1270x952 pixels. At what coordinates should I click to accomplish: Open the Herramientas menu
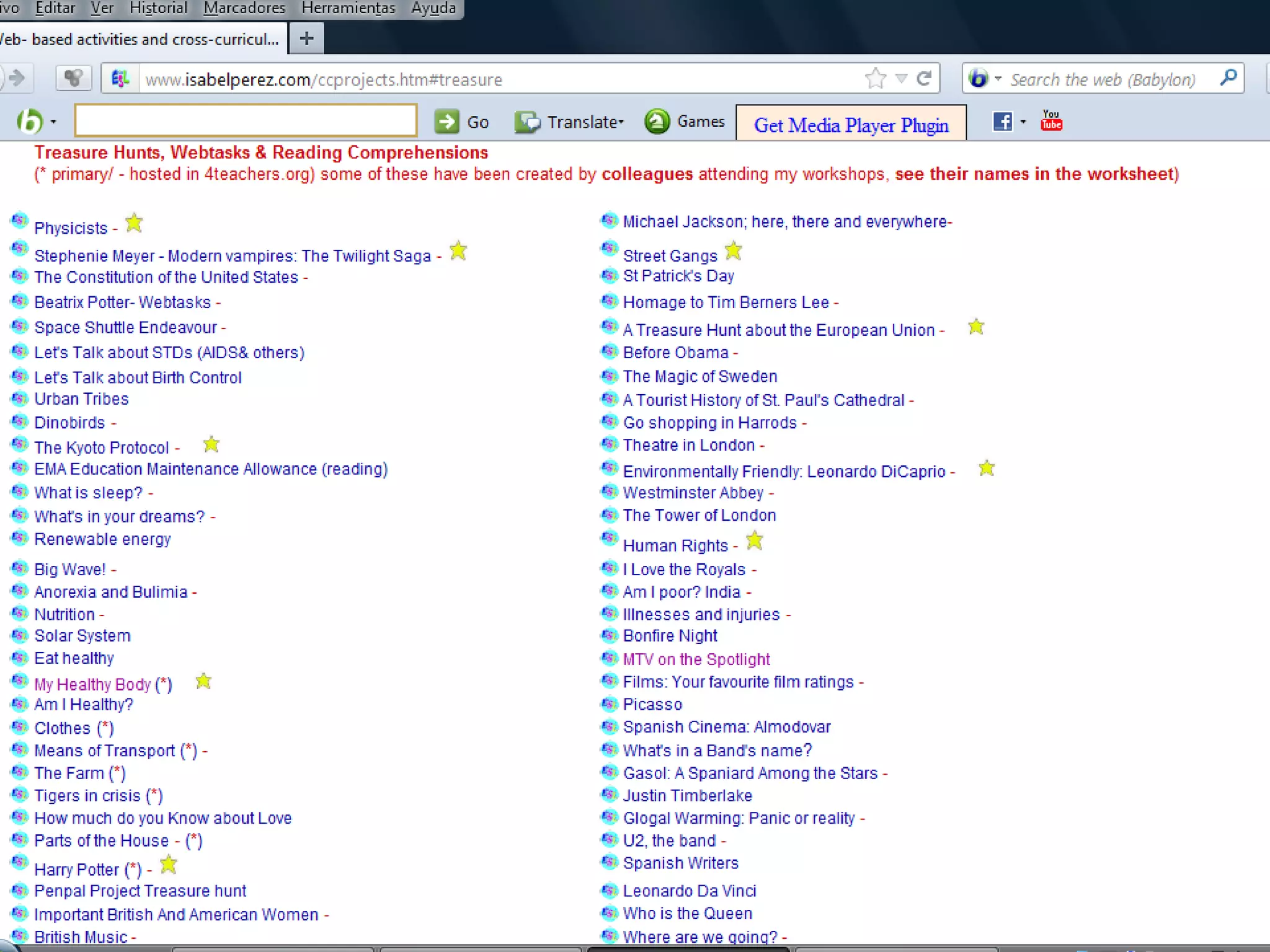click(x=348, y=8)
